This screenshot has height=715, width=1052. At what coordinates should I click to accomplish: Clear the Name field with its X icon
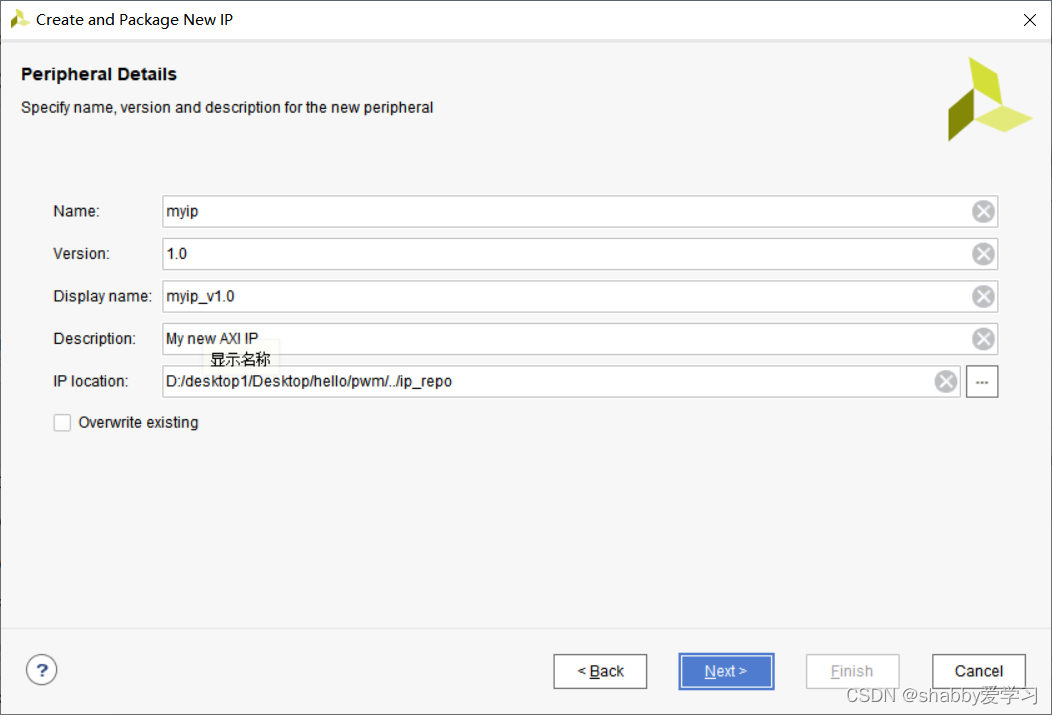[983, 212]
